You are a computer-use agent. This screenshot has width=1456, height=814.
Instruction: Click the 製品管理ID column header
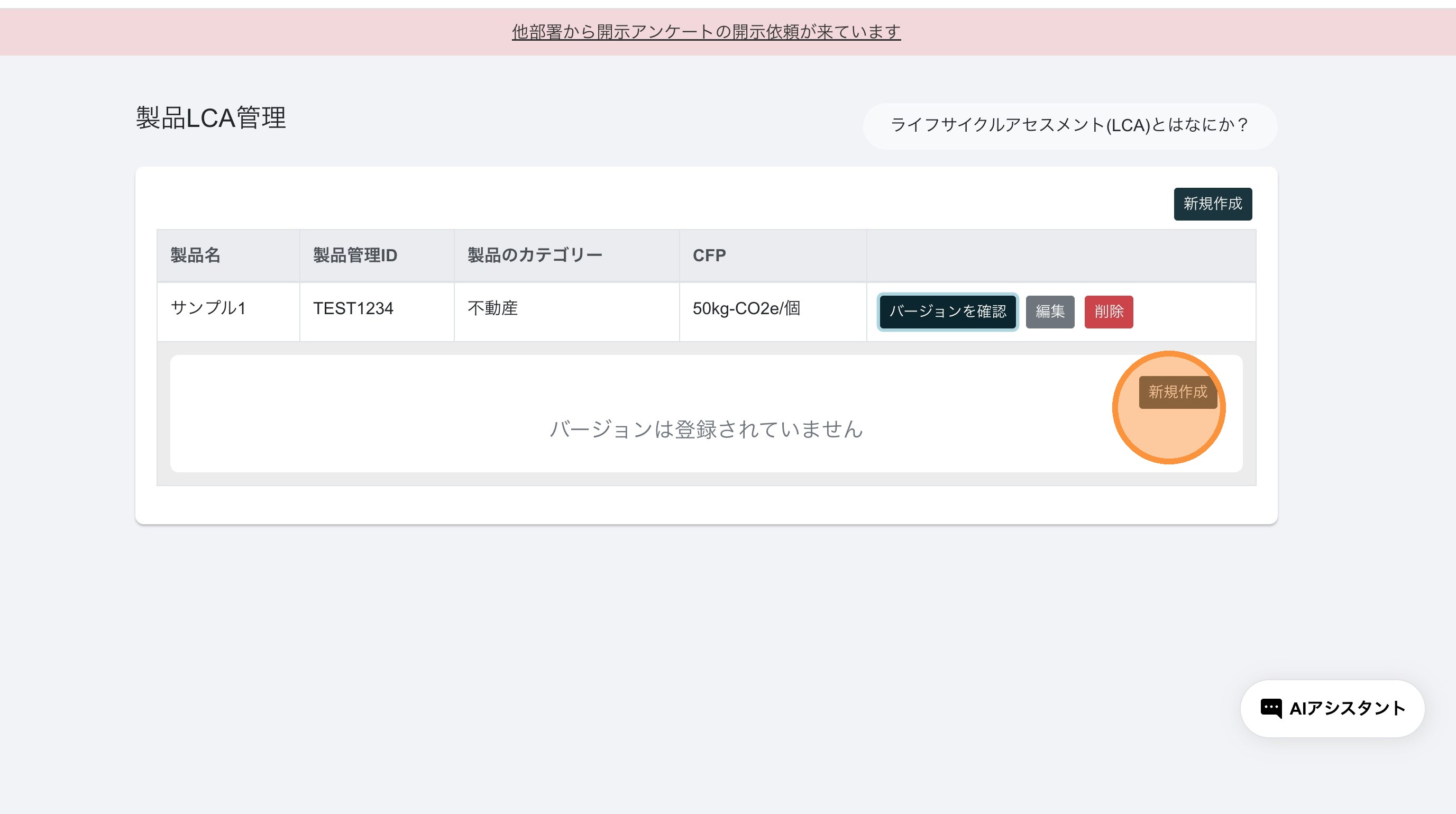click(x=355, y=255)
